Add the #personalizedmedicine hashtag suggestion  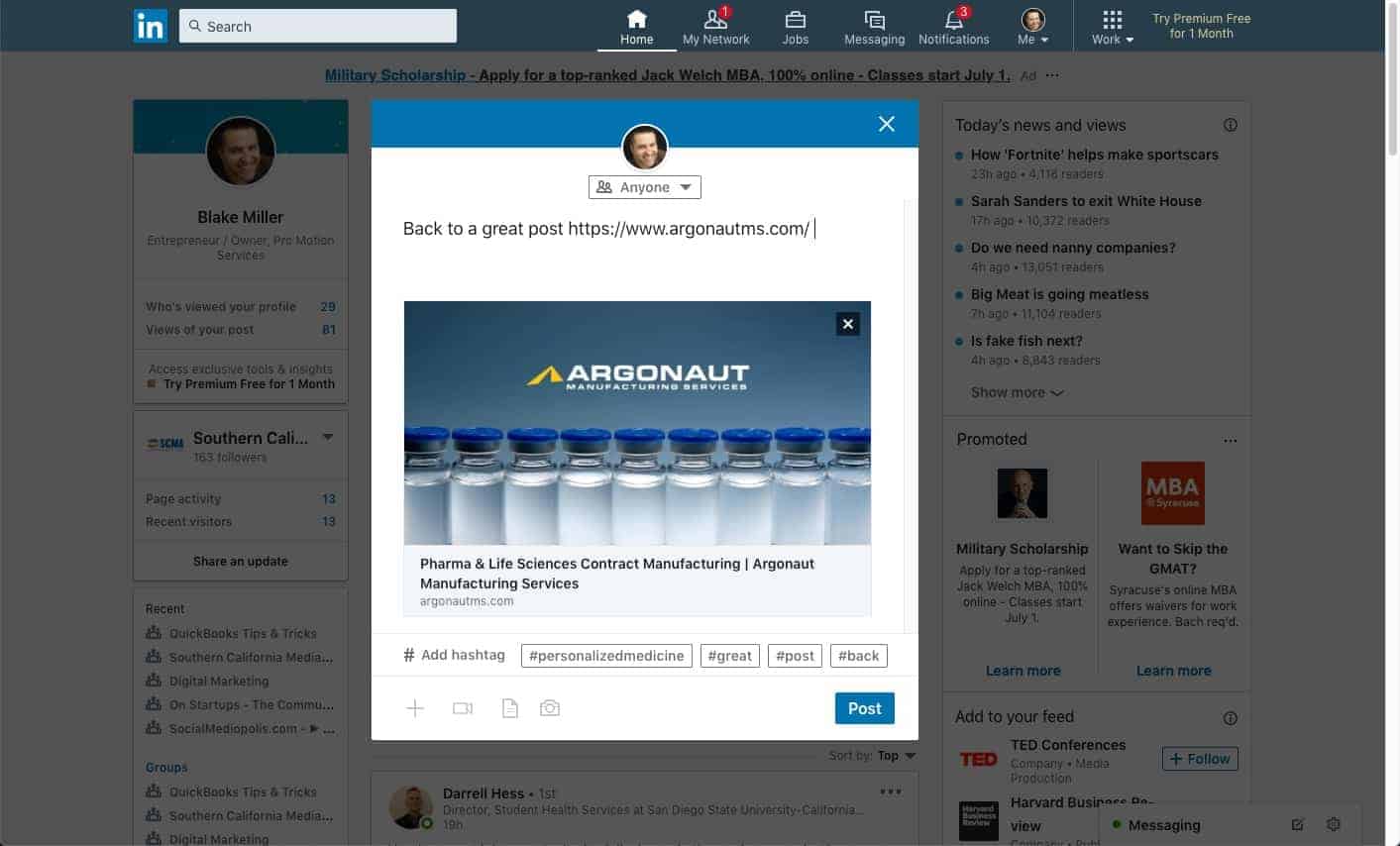pyautogui.click(x=606, y=656)
